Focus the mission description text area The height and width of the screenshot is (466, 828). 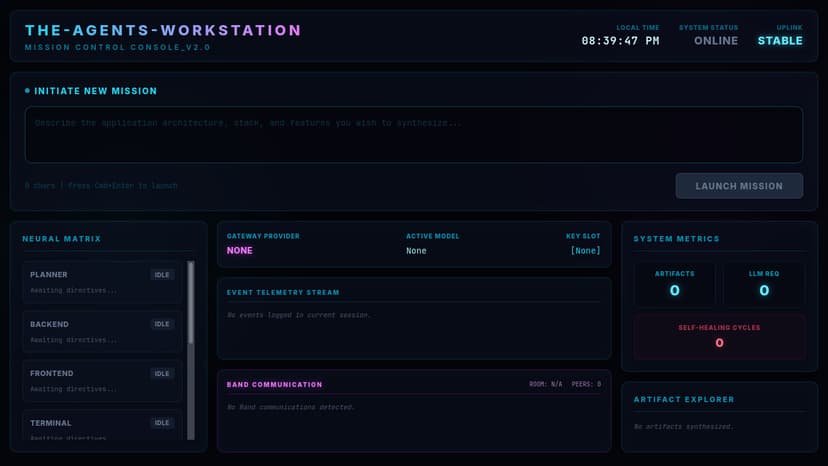[x=414, y=135]
